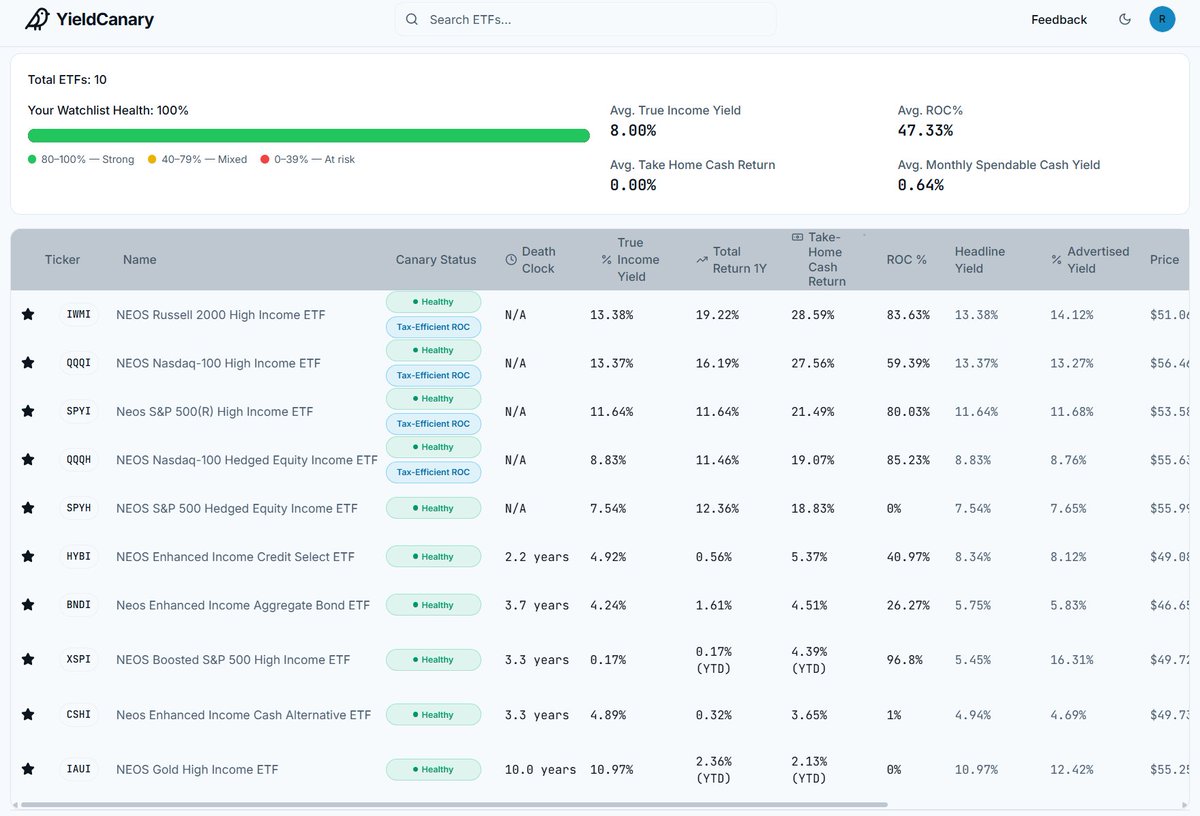
Task: Unstar IWMI from watchlist
Action: click(x=28, y=315)
